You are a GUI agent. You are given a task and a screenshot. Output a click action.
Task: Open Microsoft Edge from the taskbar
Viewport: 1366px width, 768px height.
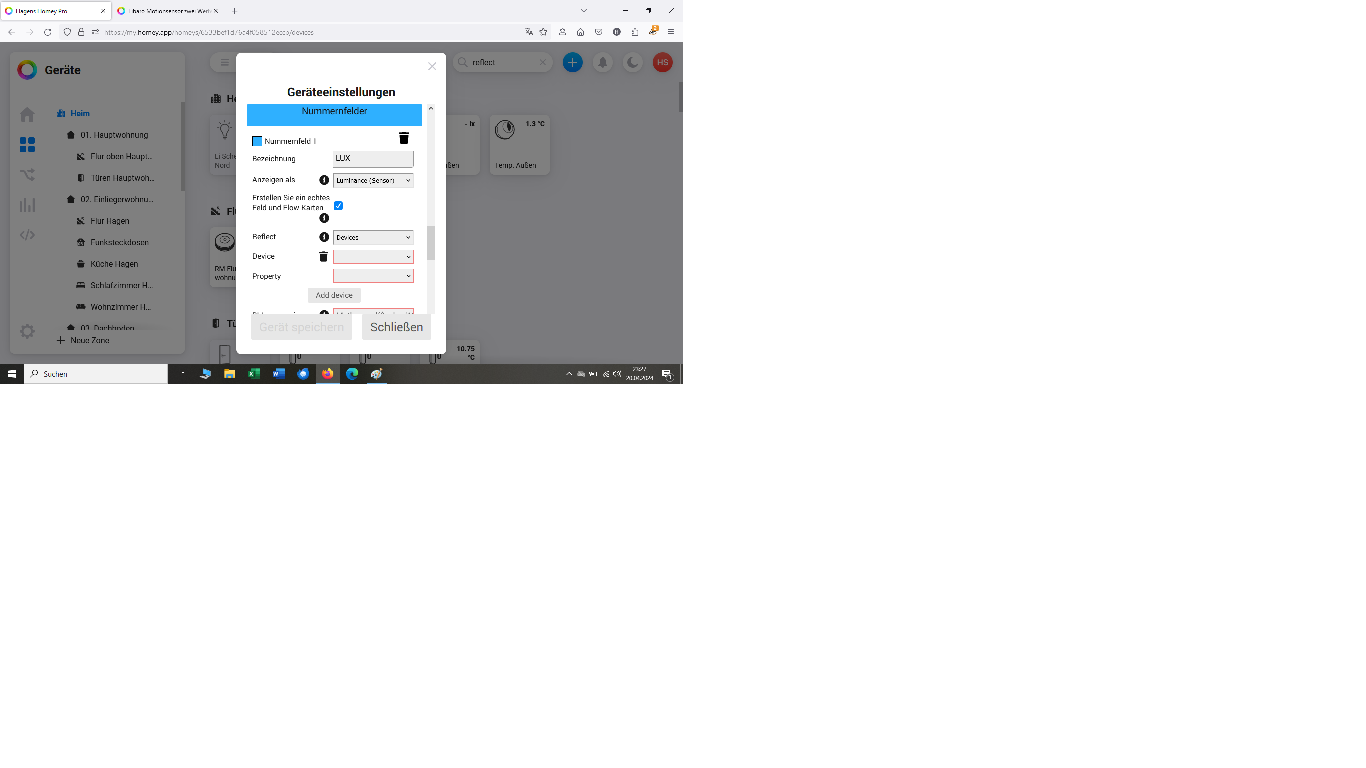tap(352, 373)
